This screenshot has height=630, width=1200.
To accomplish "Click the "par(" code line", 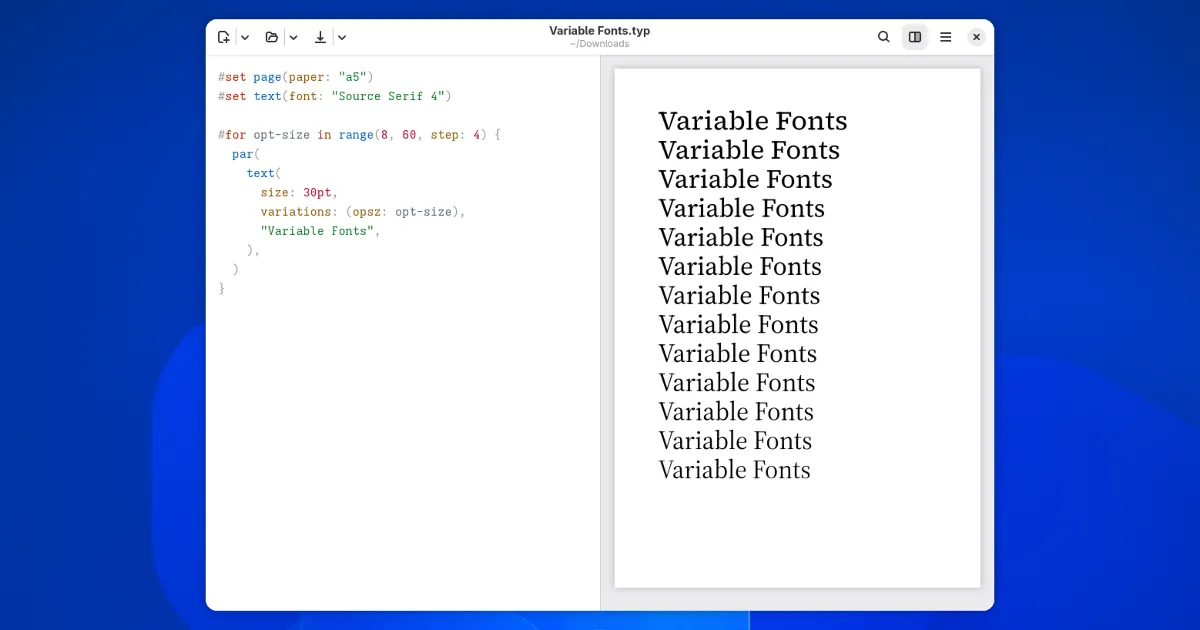I will 246,154.
